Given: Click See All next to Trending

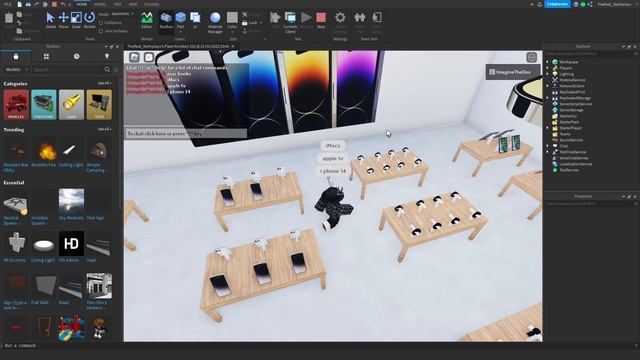Looking at the screenshot, I should coord(104,129).
